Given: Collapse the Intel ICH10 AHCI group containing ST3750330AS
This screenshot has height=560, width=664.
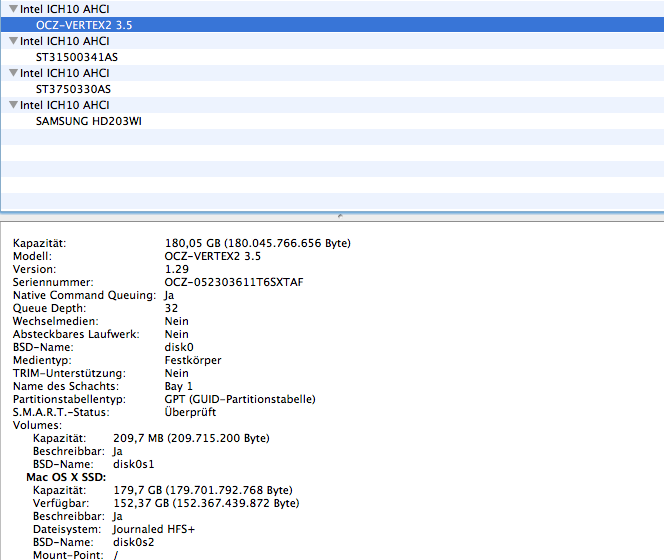Looking at the screenshot, I should (x=14, y=73).
